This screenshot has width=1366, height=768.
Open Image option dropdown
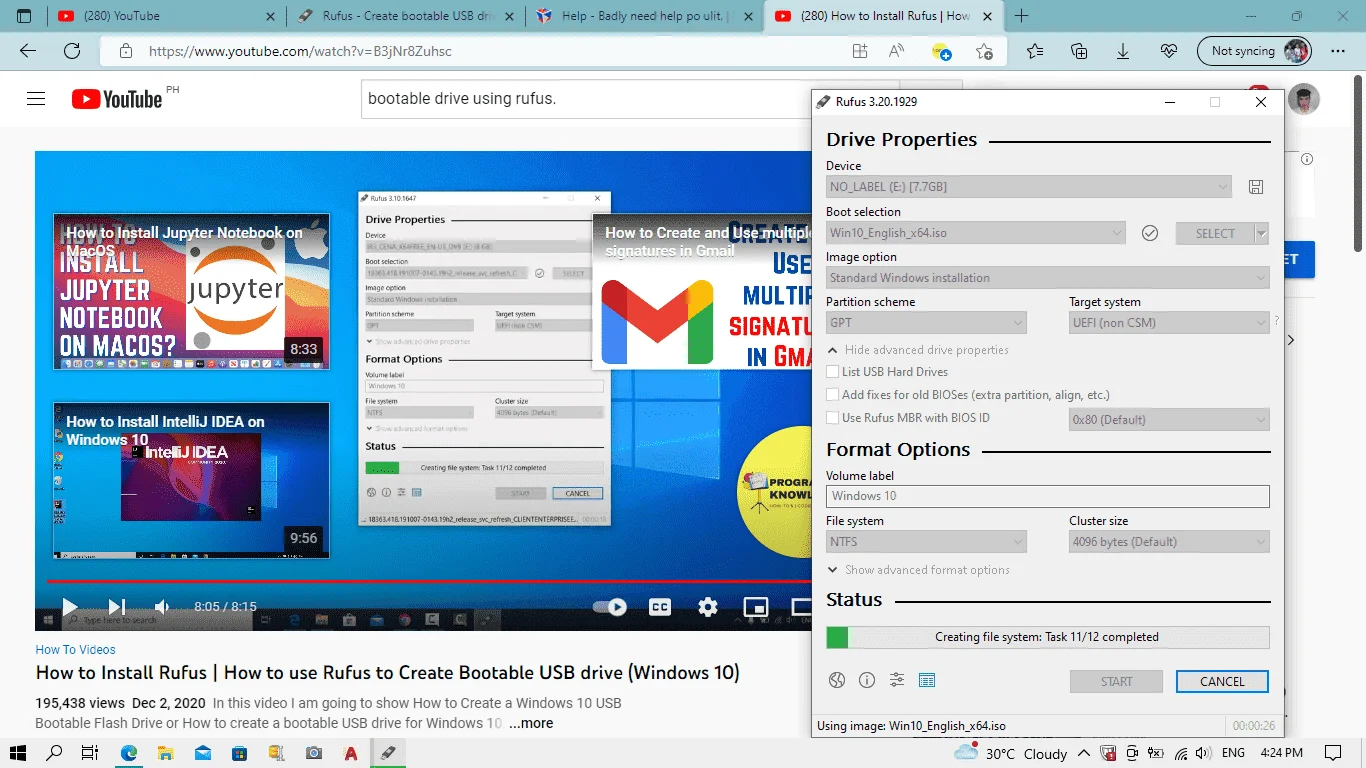pyautogui.click(x=1048, y=278)
